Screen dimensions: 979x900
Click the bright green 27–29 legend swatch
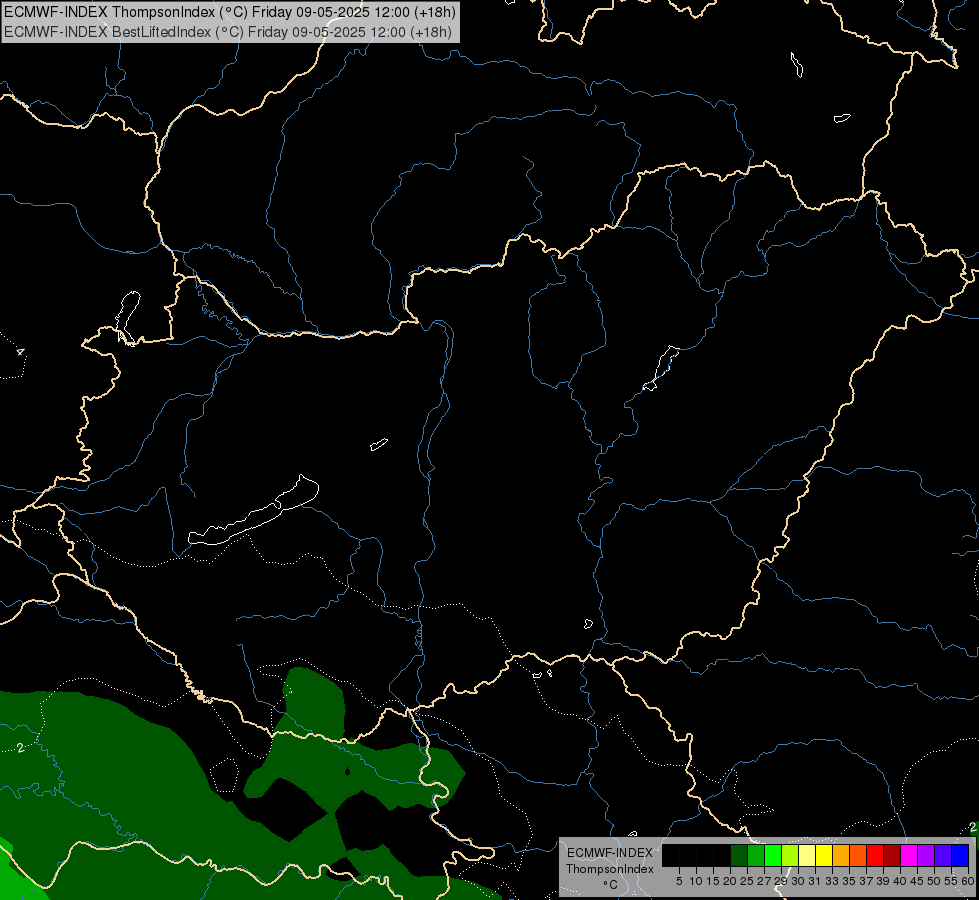773,855
